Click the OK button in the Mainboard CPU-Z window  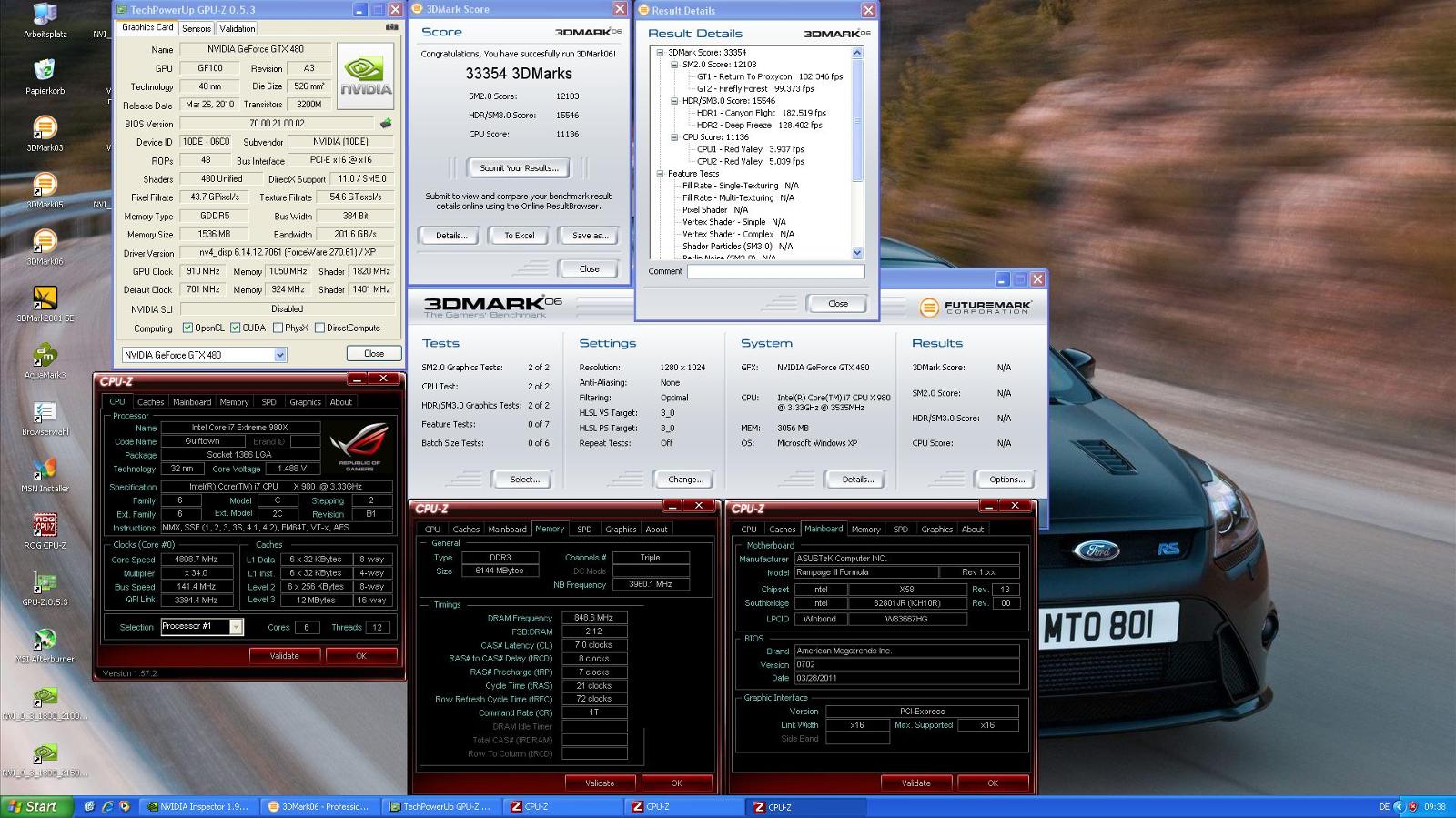pos(993,783)
